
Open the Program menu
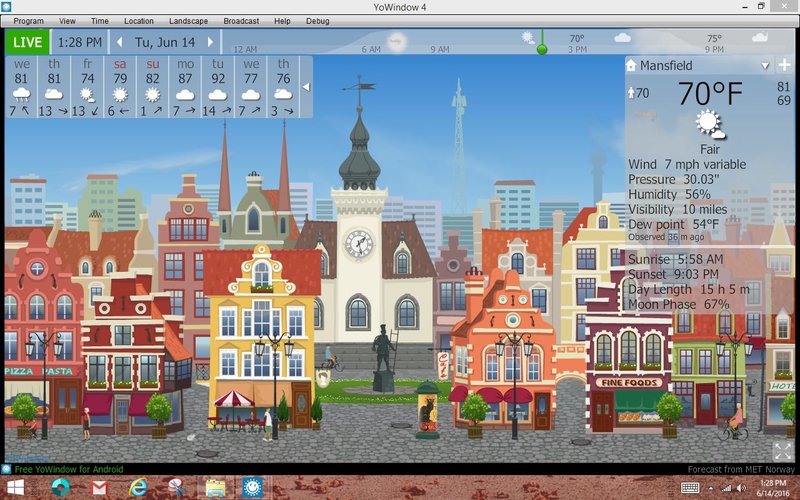pos(28,21)
